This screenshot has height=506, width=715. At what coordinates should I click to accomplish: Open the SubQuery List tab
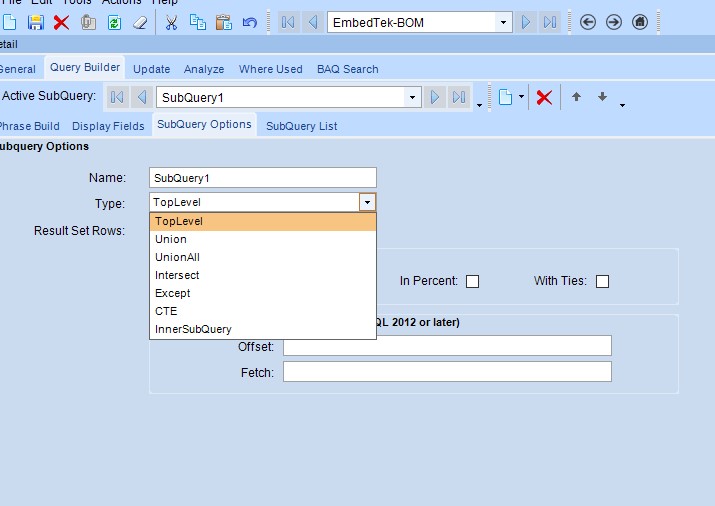point(301,126)
